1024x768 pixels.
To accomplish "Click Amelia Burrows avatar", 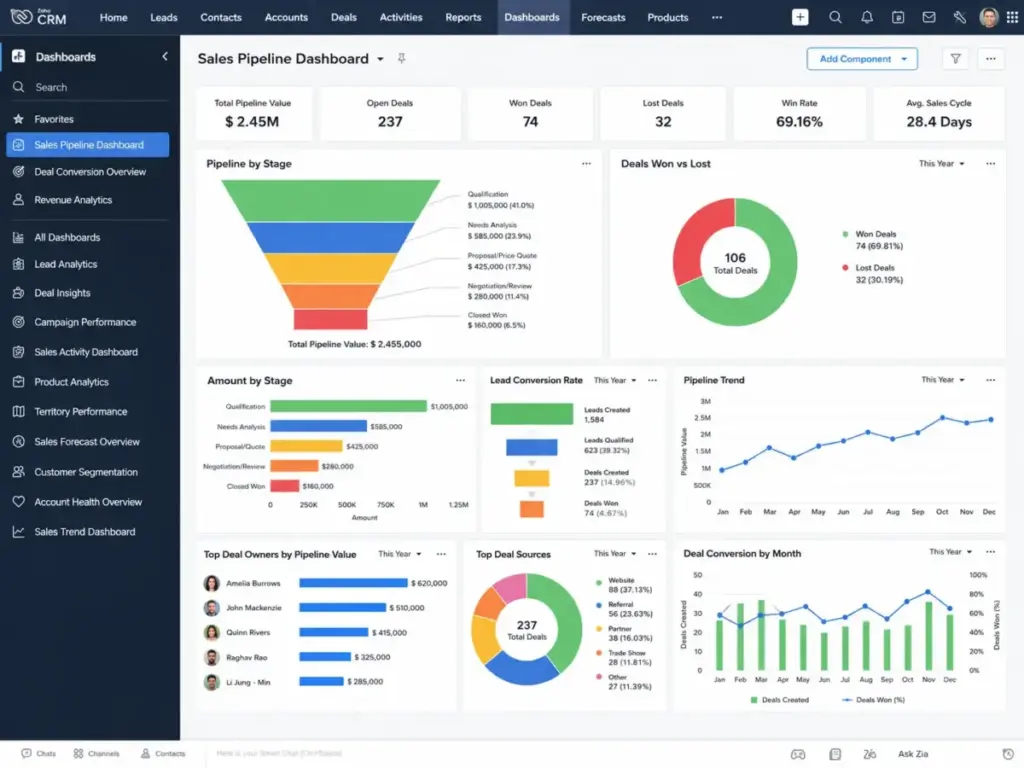I will tap(212, 583).
